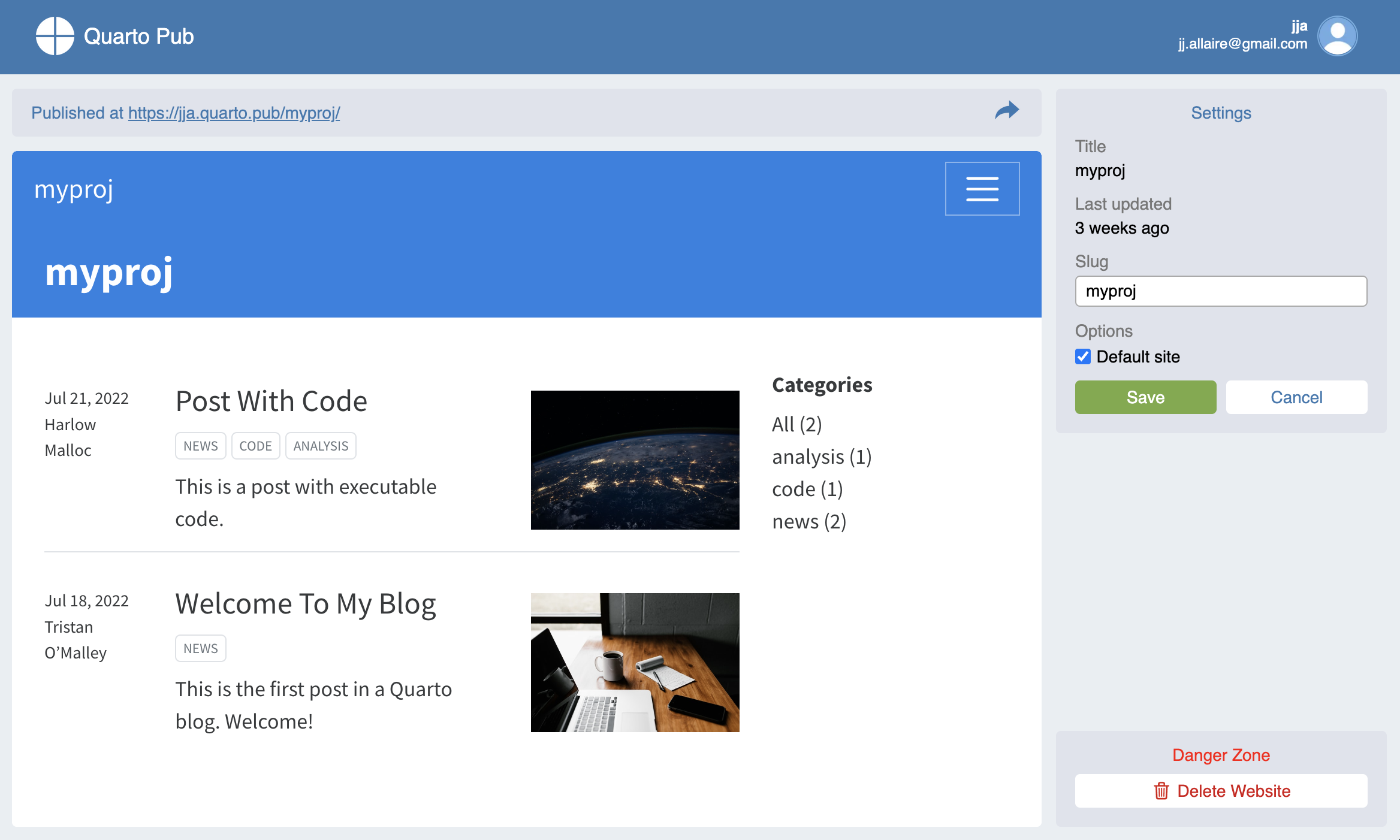This screenshot has height=840, width=1400.
Task: Open the Post With Code title
Action: pos(271,401)
